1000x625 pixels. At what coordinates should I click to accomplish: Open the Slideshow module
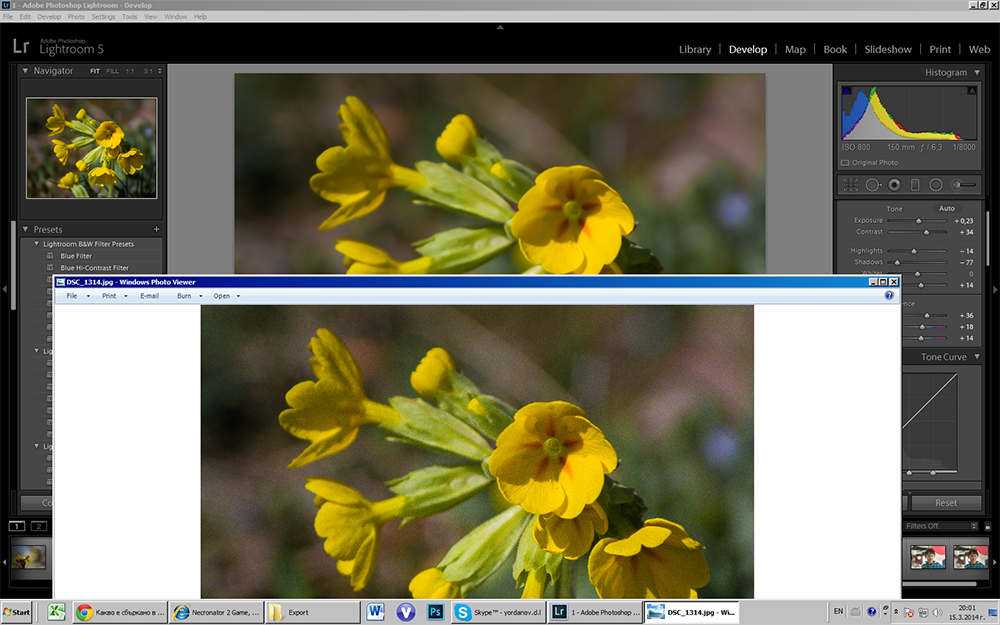click(x=888, y=49)
